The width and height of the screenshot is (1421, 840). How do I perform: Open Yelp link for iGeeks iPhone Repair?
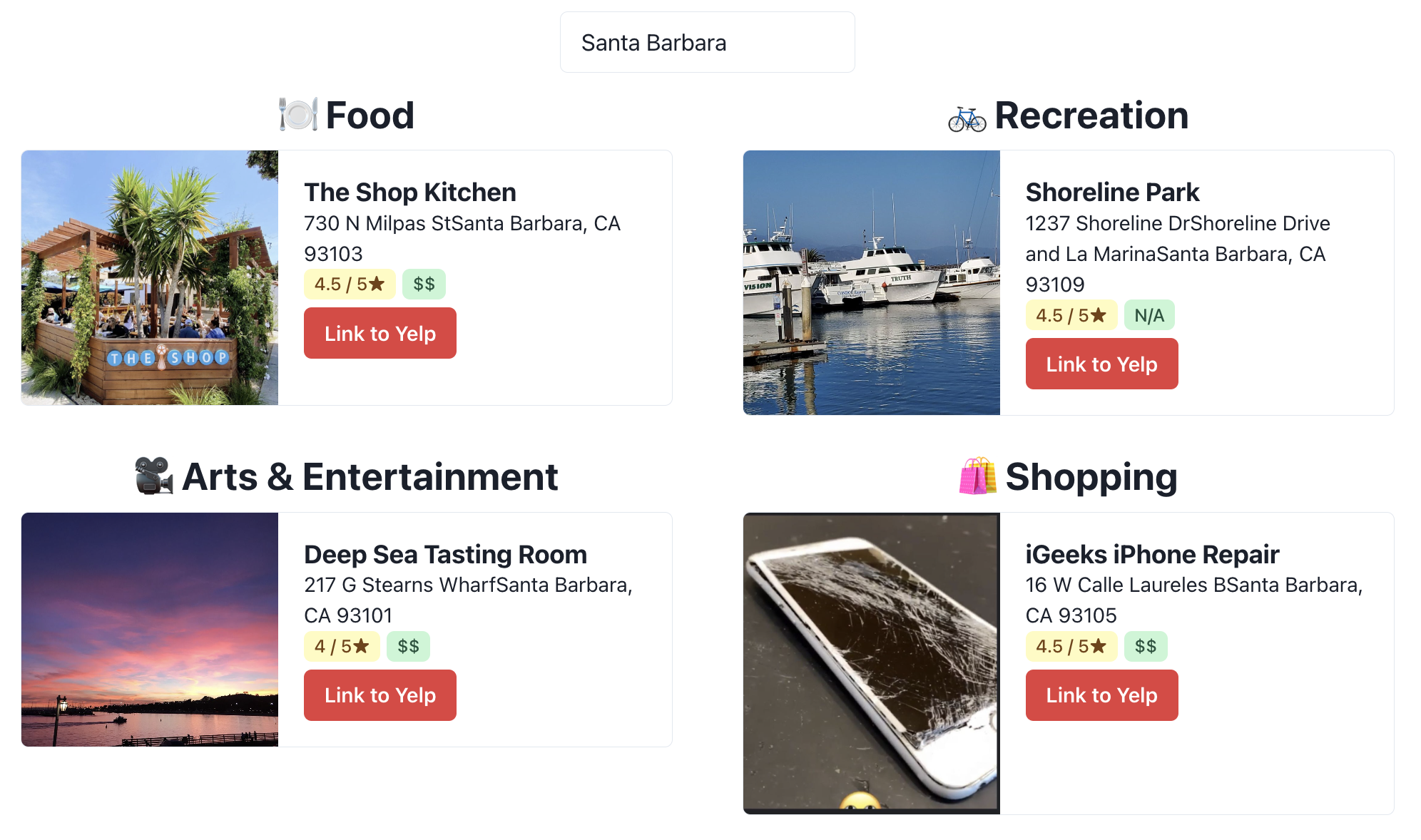click(x=1101, y=695)
